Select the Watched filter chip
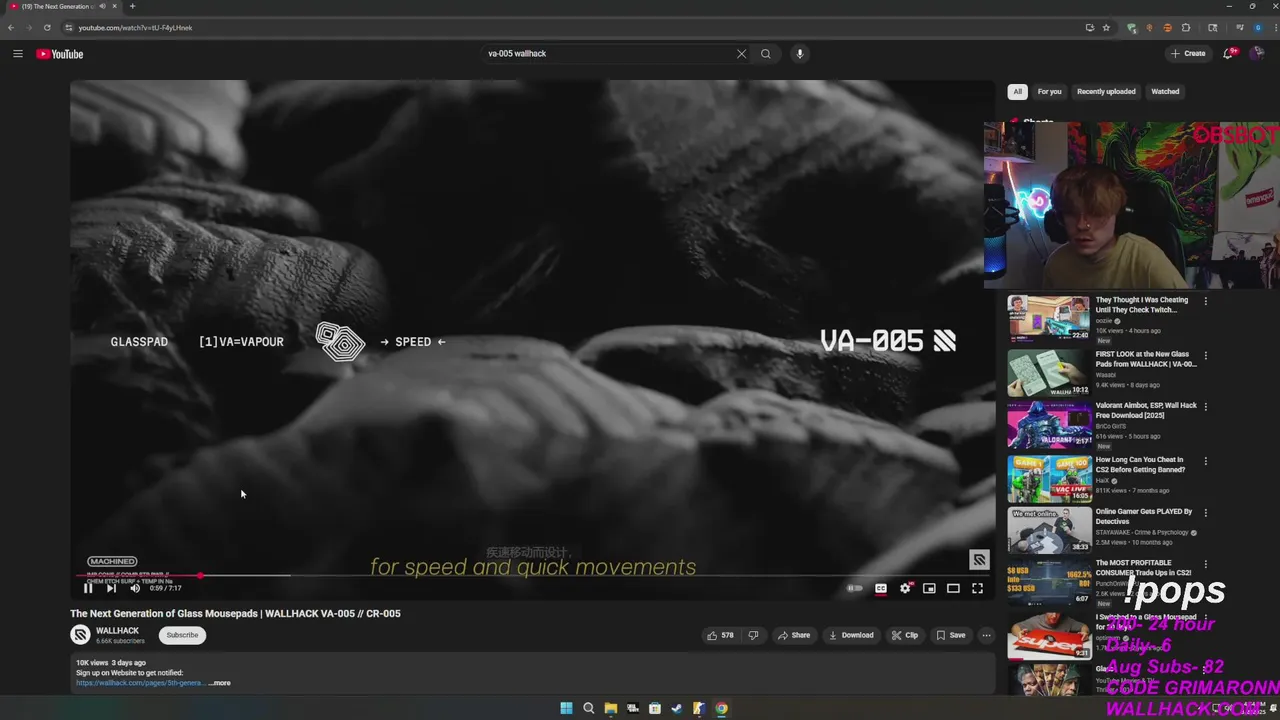The width and height of the screenshot is (1280, 720). pos(1165,92)
